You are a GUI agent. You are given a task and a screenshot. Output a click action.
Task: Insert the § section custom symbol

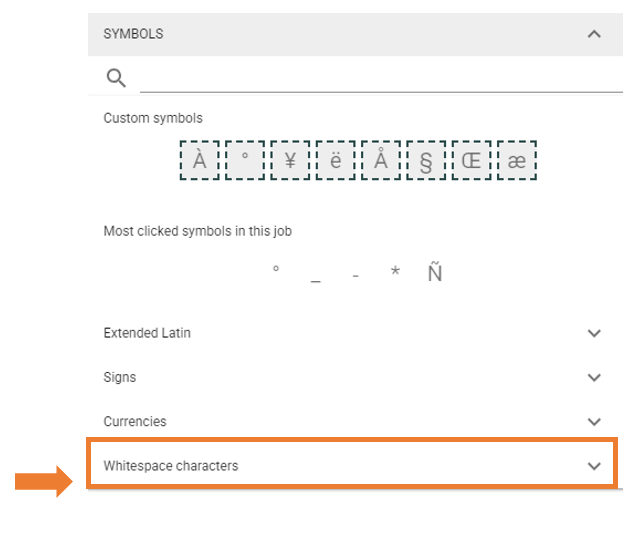coord(426,160)
